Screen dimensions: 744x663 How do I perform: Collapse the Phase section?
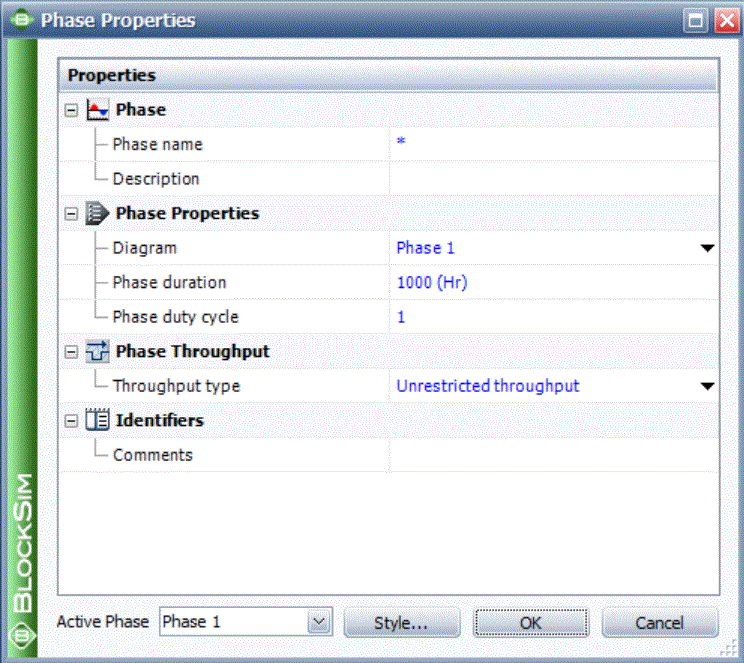click(71, 110)
